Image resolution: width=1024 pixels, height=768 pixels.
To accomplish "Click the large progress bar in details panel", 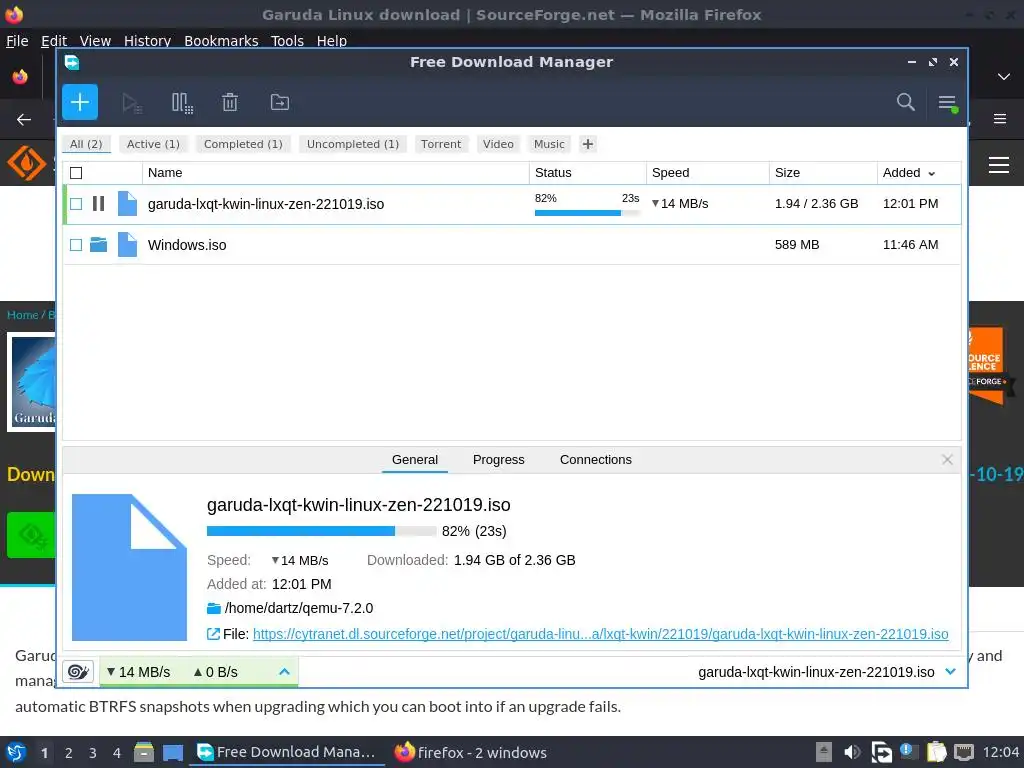I will coord(321,531).
